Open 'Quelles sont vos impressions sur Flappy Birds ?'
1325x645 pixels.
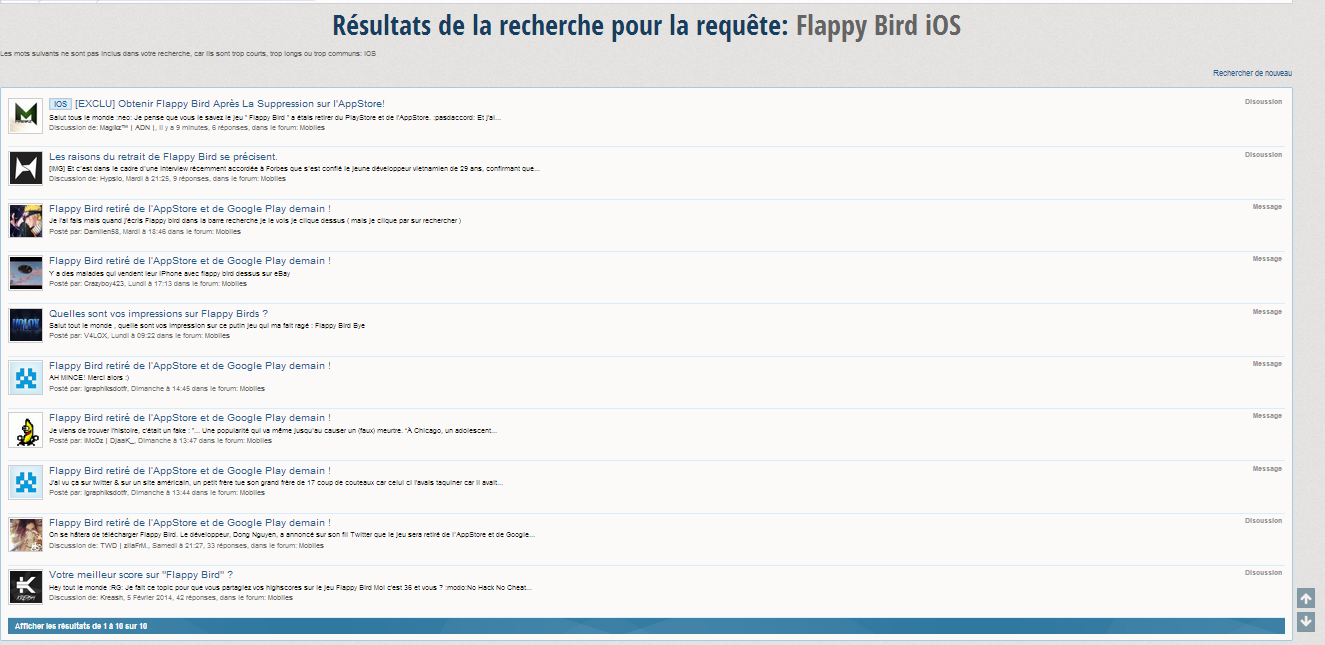(x=158, y=313)
